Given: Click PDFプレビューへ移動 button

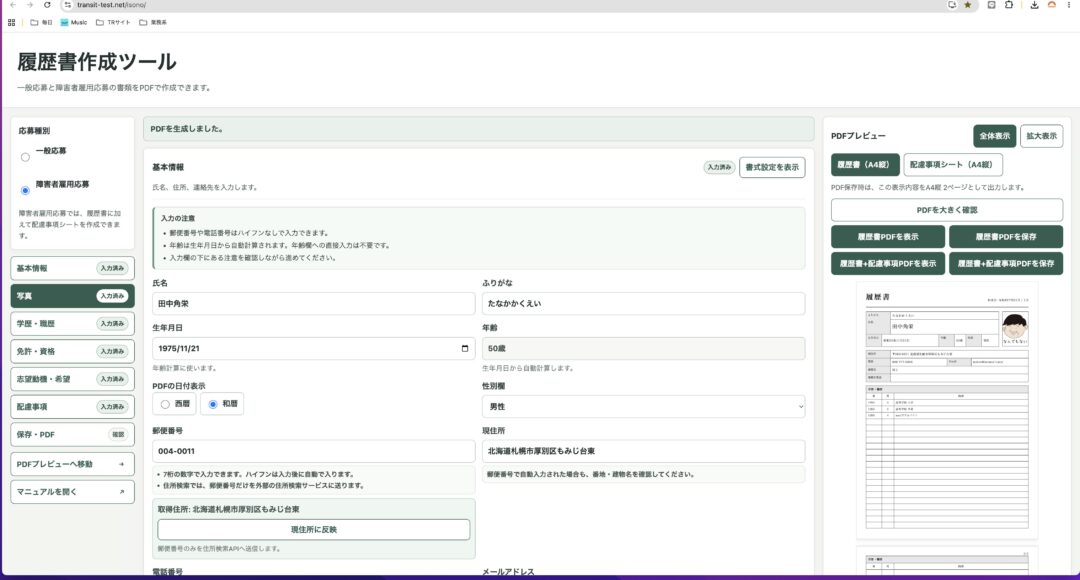Looking at the screenshot, I should click(72, 464).
